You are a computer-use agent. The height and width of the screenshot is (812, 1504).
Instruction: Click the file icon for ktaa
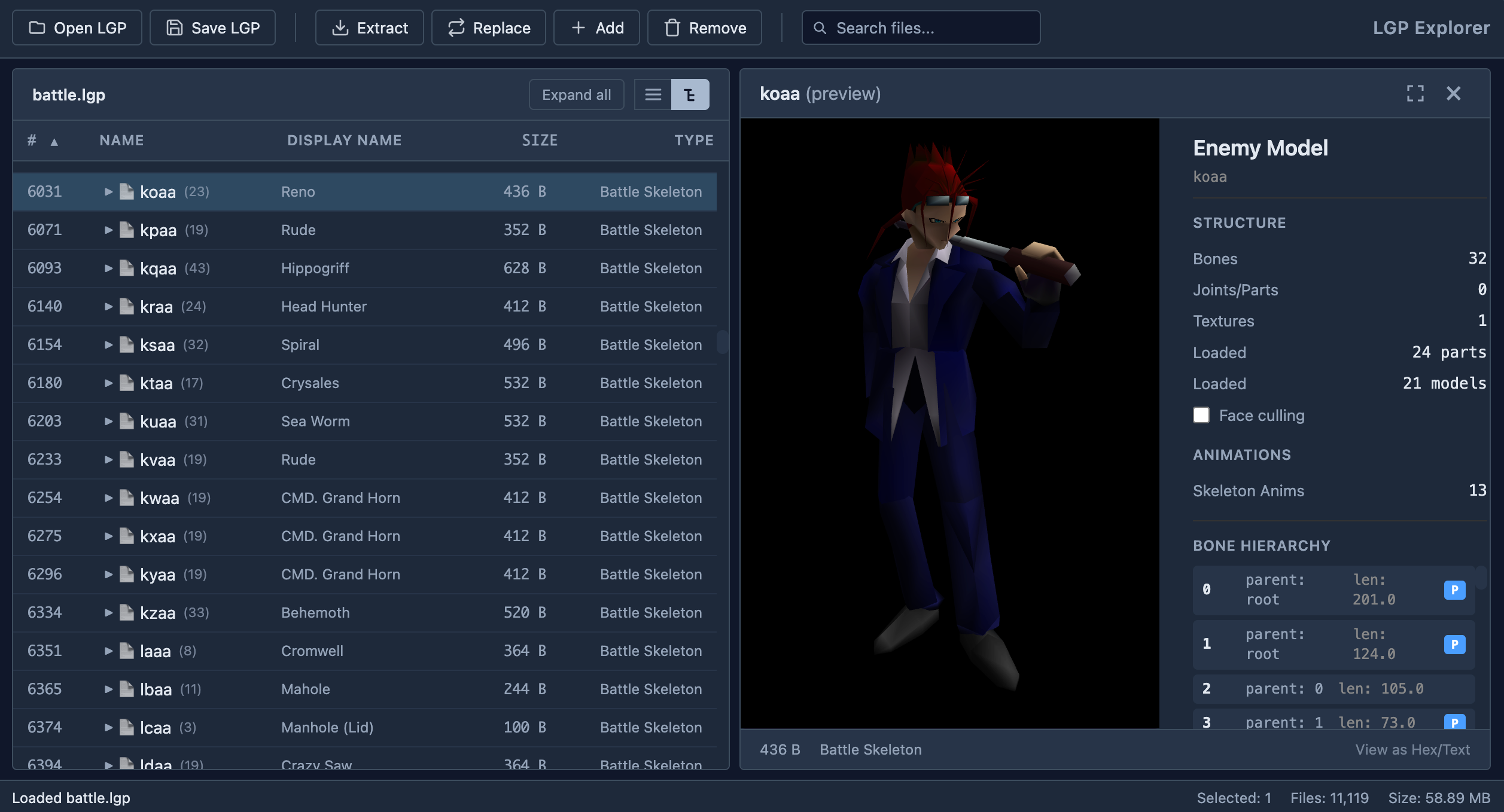pyautogui.click(x=127, y=383)
